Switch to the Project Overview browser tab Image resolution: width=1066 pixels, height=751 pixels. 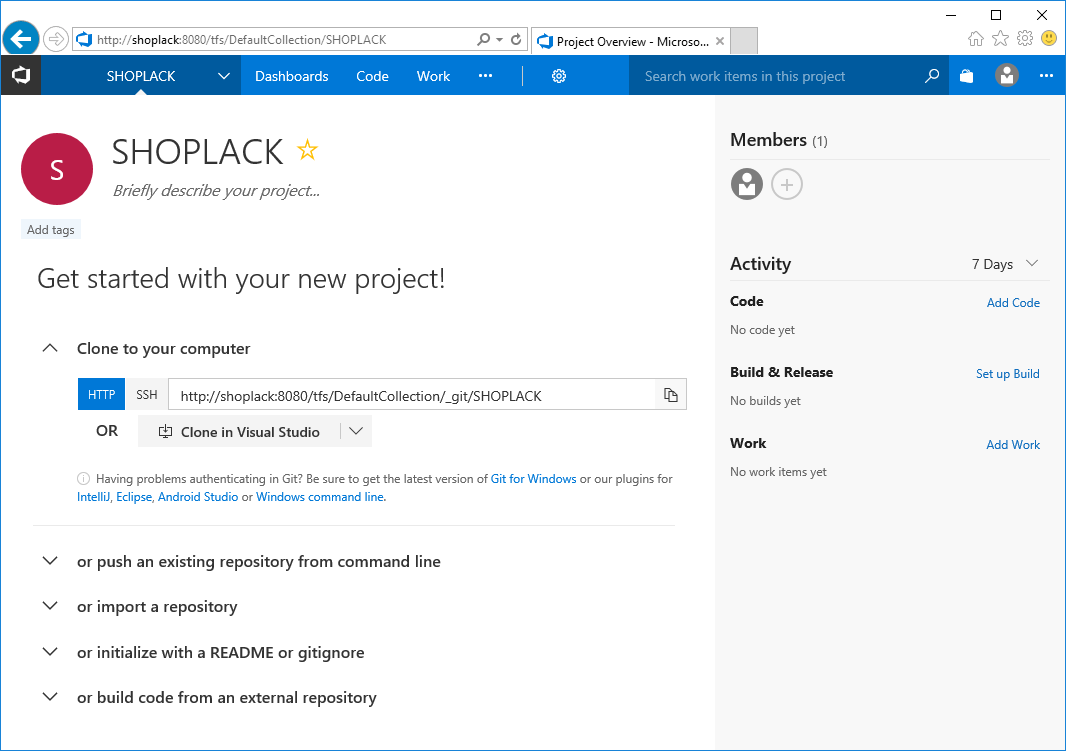tap(630, 41)
